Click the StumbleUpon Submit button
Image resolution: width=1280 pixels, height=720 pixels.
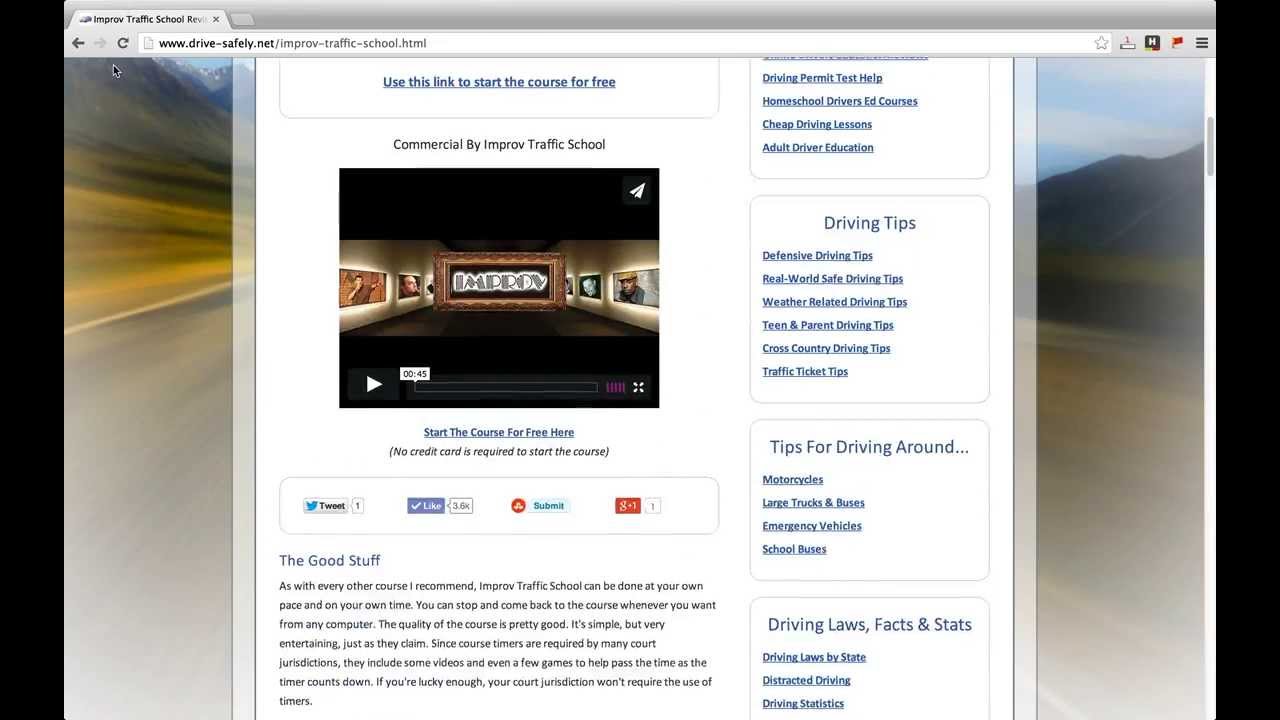(540, 506)
